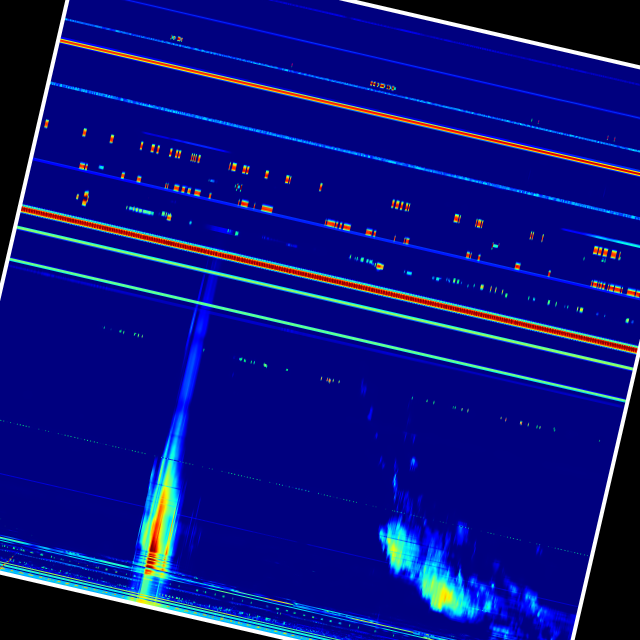Screen dimensions: 640x640
Task: Click the small dotted marker cluster at top center
Action: point(383,86)
